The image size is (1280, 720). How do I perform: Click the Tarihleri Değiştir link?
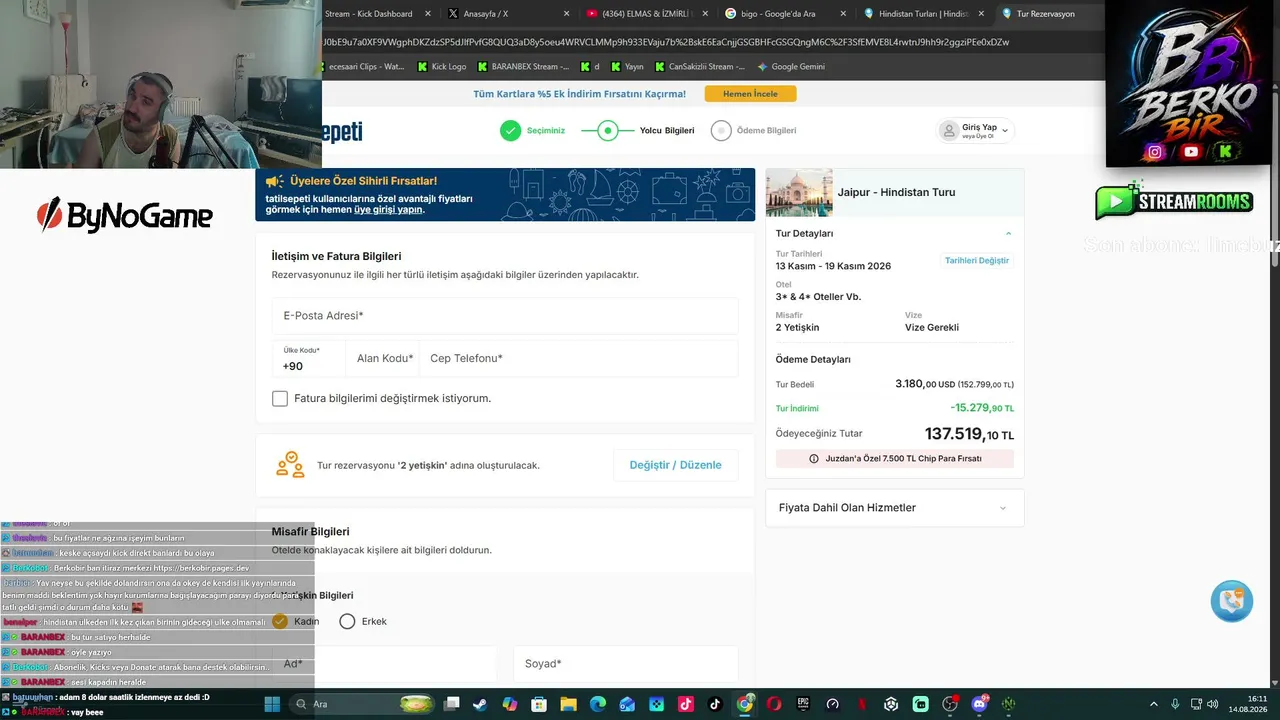click(977, 260)
